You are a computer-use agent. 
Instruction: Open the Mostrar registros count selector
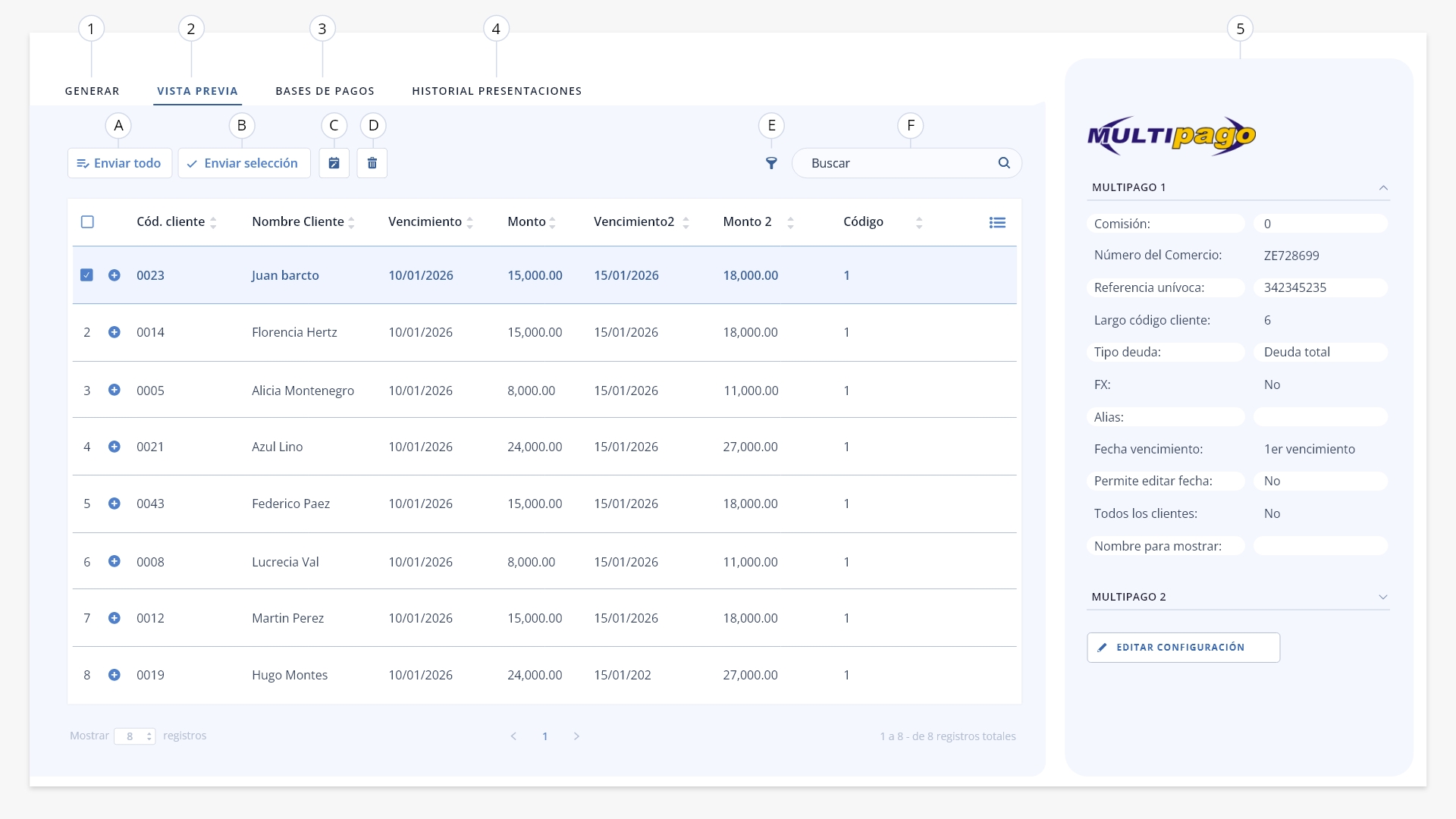pos(135,736)
